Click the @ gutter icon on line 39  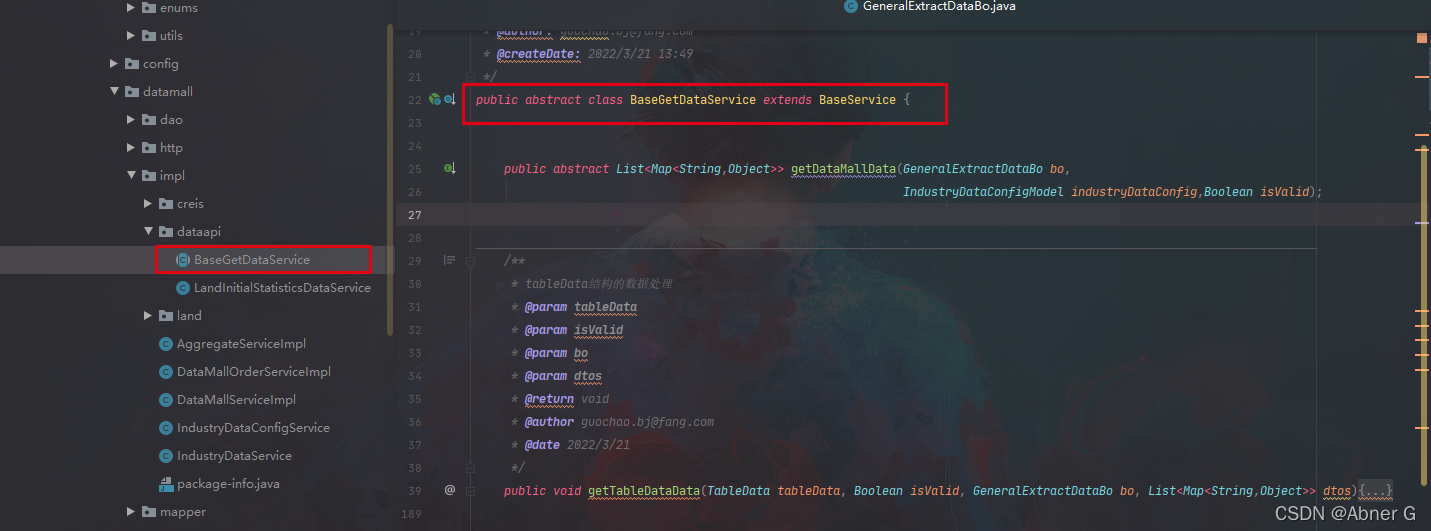coord(450,490)
